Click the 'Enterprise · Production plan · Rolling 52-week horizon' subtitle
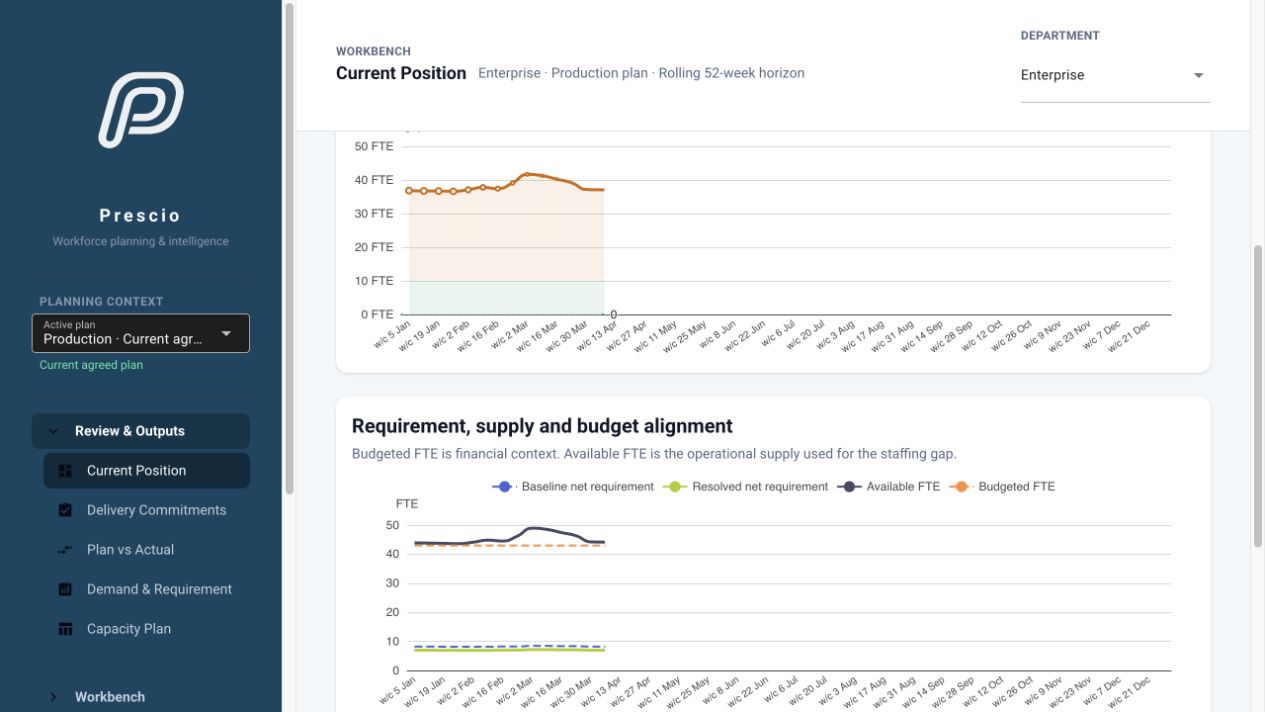Screen dimensions: 1265x712 coord(641,73)
